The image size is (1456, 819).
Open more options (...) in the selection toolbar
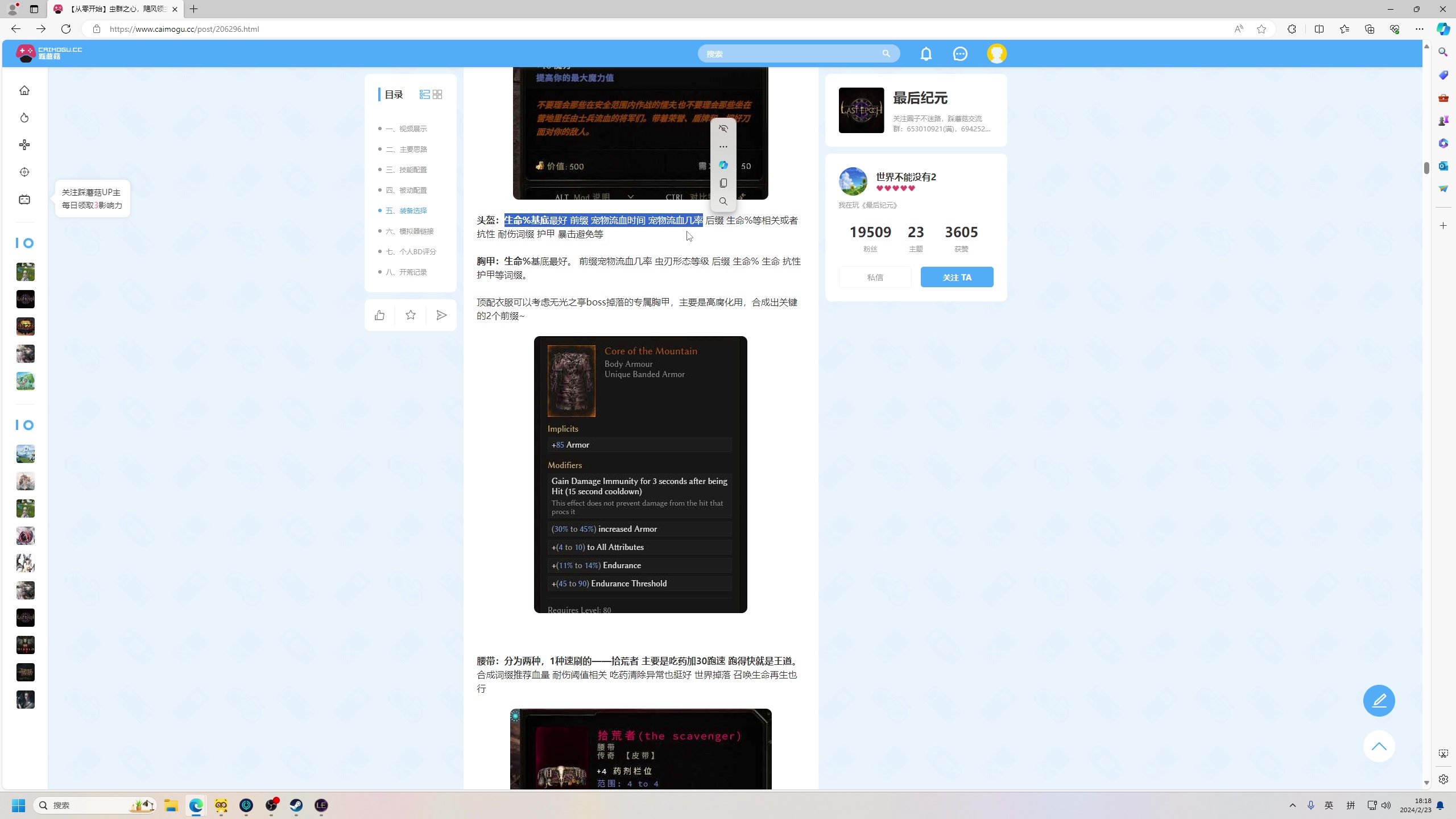click(723, 147)
